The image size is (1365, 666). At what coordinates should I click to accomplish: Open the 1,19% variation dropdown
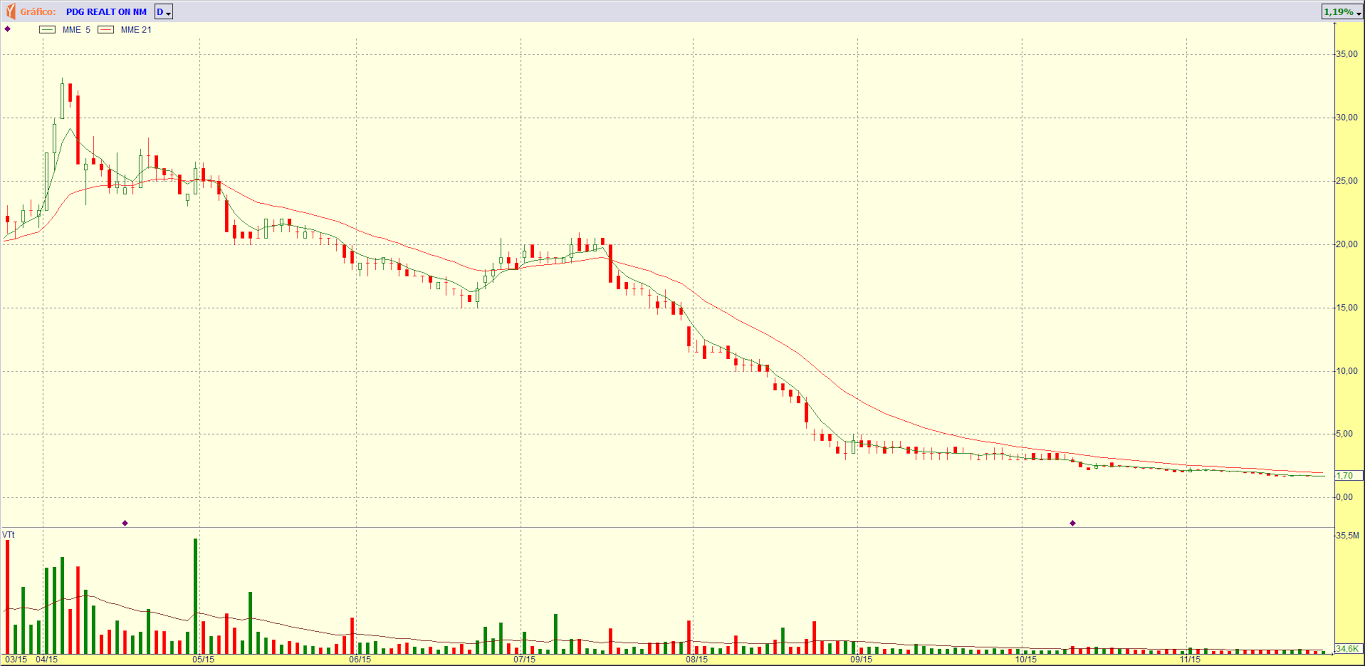1341,12
